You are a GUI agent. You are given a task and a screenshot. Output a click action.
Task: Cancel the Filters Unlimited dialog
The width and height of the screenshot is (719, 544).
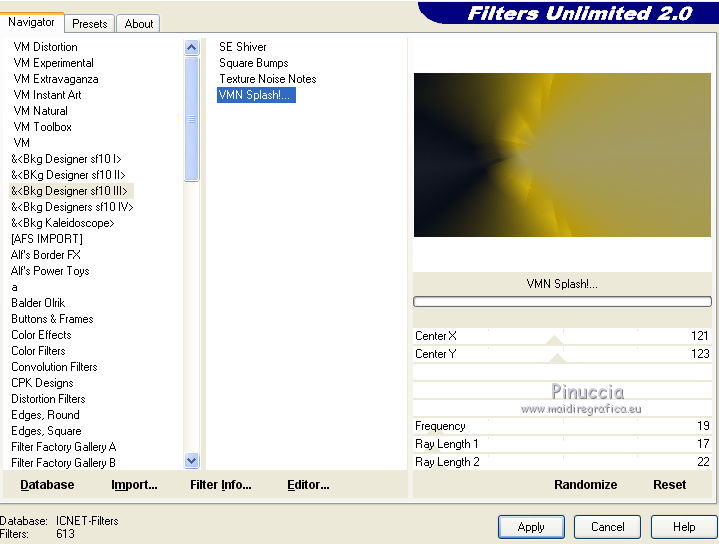608,527
